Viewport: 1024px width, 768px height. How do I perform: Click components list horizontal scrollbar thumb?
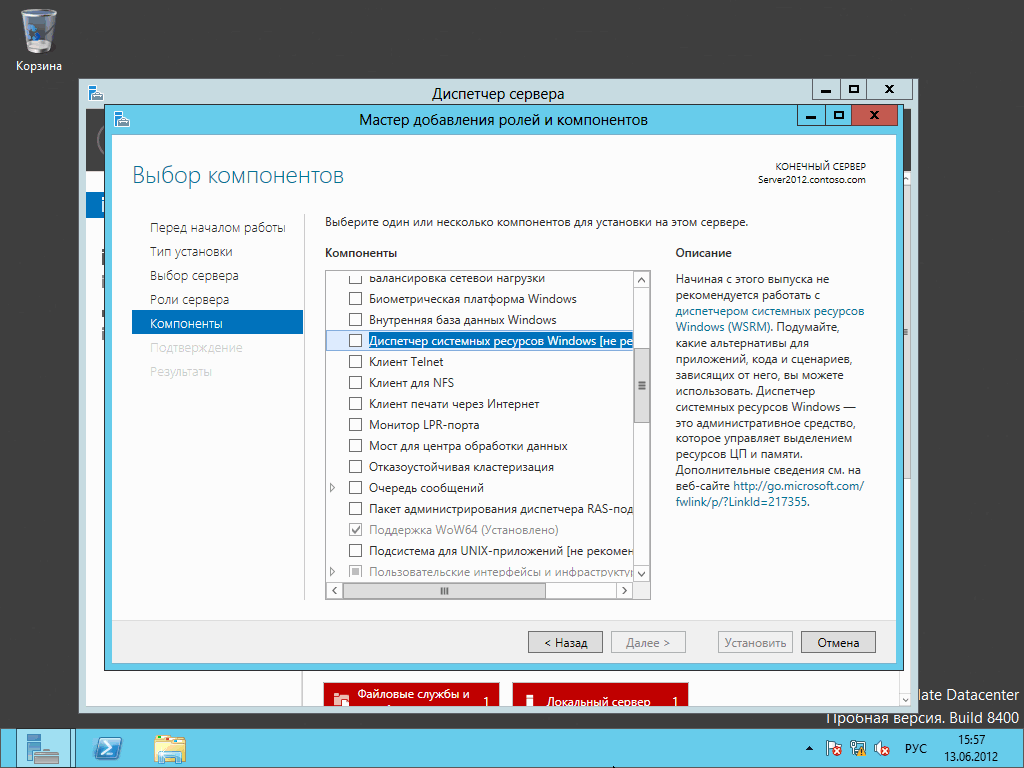[444, 591]
